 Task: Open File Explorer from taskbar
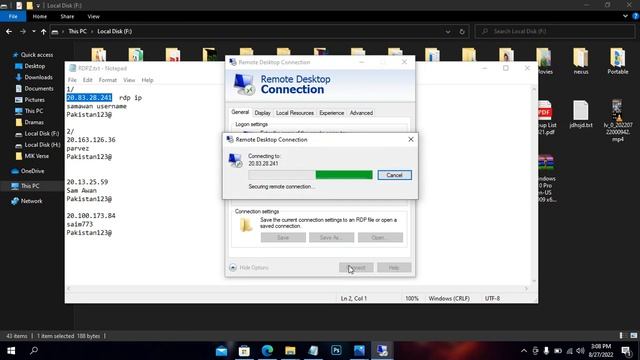click(290, 351)
